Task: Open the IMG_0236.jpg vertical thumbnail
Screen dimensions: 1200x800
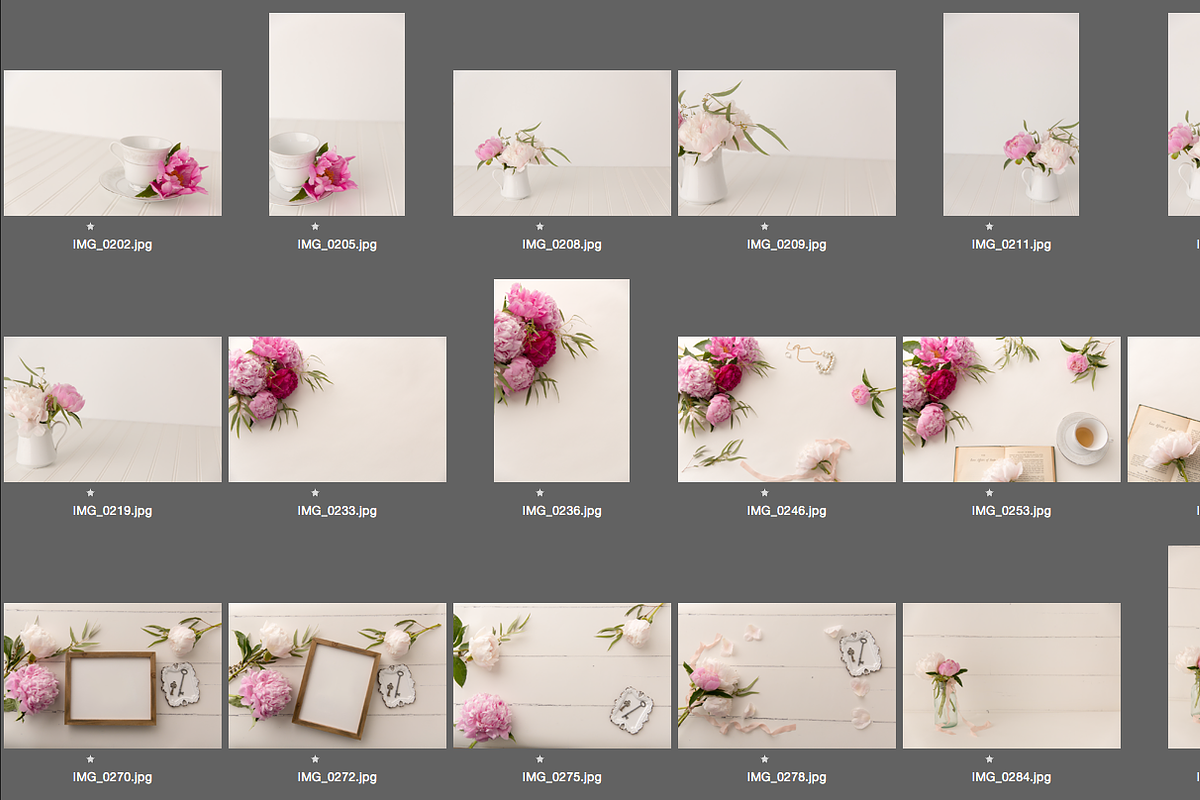Action: (562, 381)
